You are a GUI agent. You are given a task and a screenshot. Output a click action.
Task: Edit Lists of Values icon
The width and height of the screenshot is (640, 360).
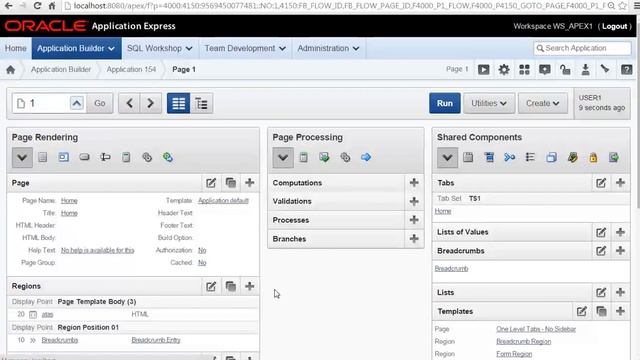[x=601, y=232]
